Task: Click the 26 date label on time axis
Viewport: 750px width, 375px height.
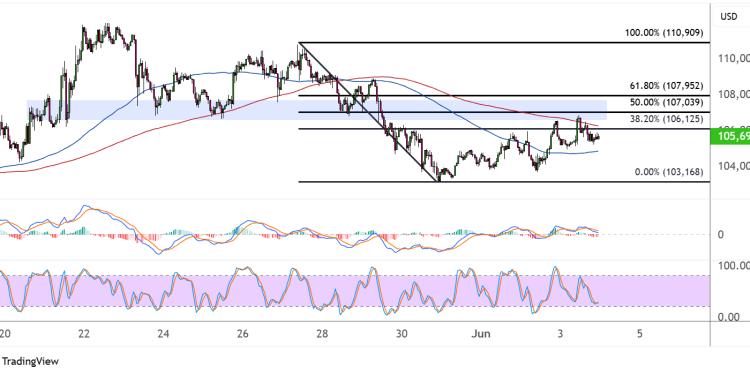Action: (x=243, y=333)
